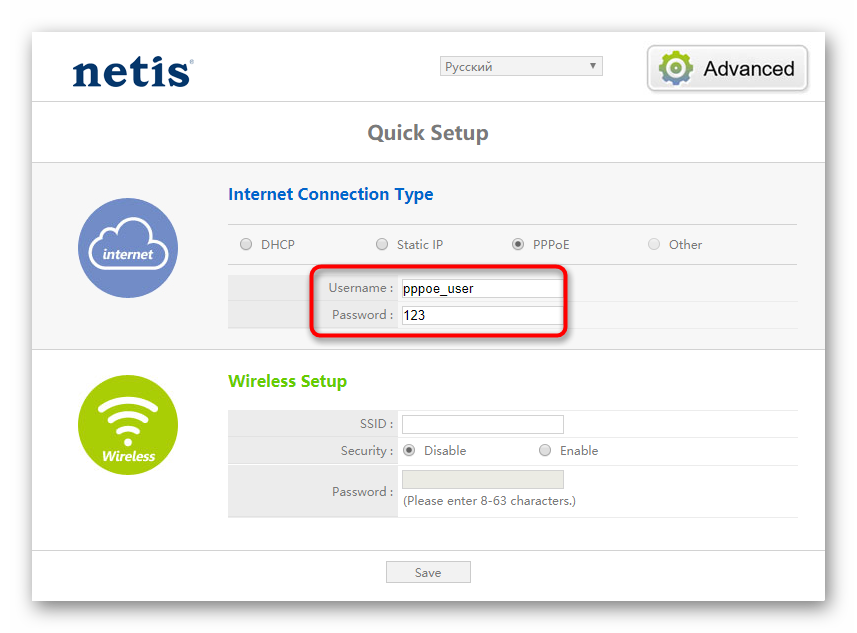Image resolution: width=857 pixels, height=633 pixels.
Task: Click the Internet Connection Type heading
Action: point(331,194)
